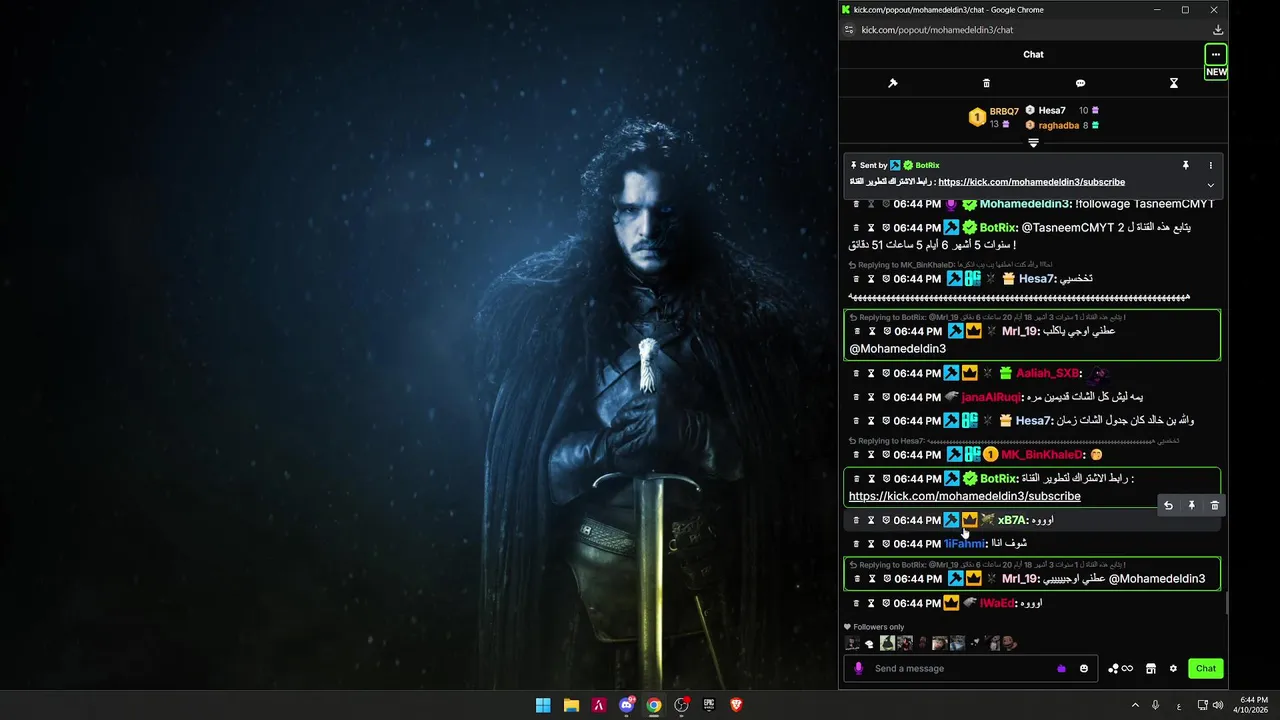Delete MK_BinKhaleD's message with its trash icon

pyautogui.click(x=856, y=455)
